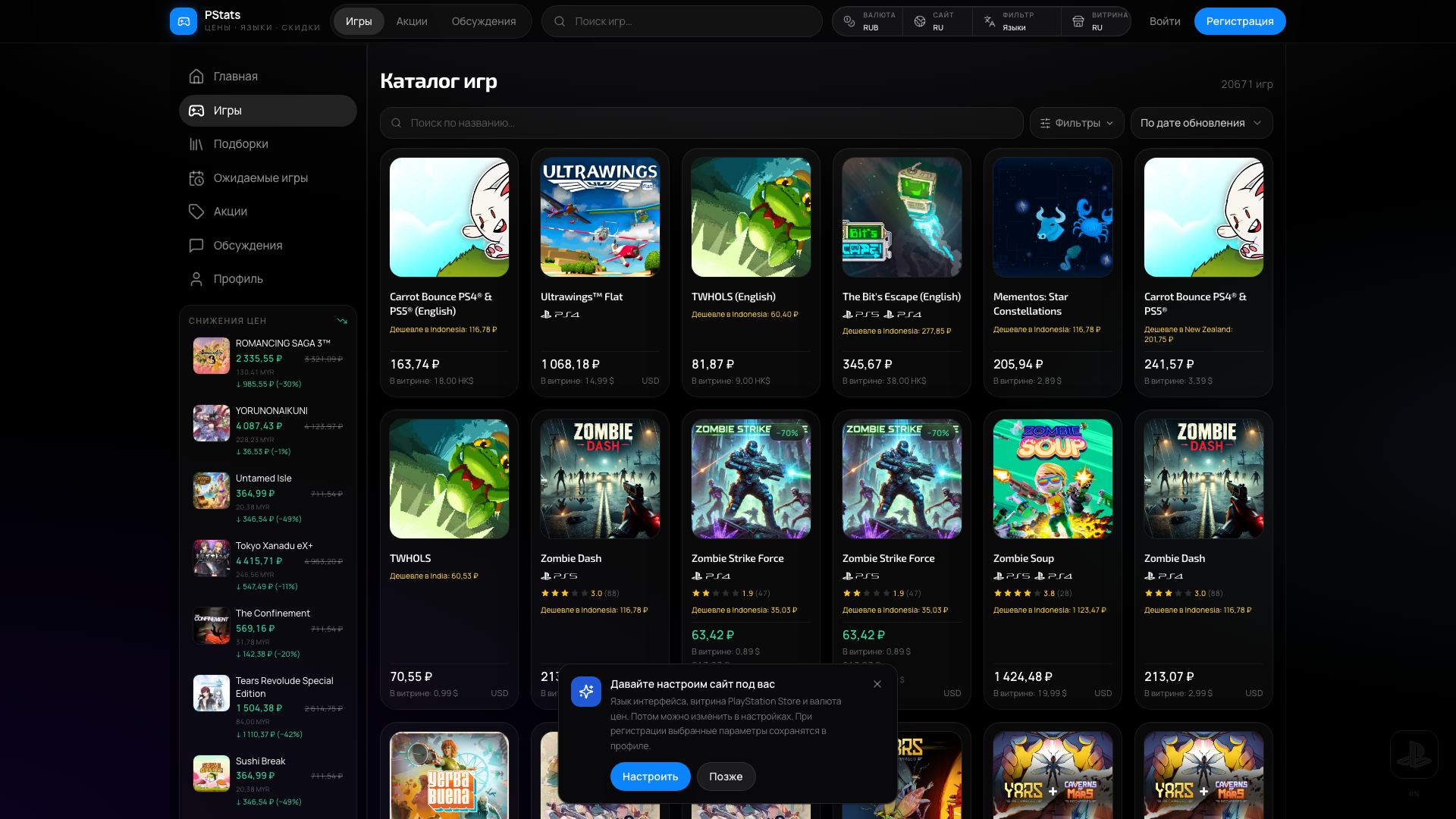
Task: Click the user icon beside Профиль
Action: pyautogui.click(x=196, y=279)
